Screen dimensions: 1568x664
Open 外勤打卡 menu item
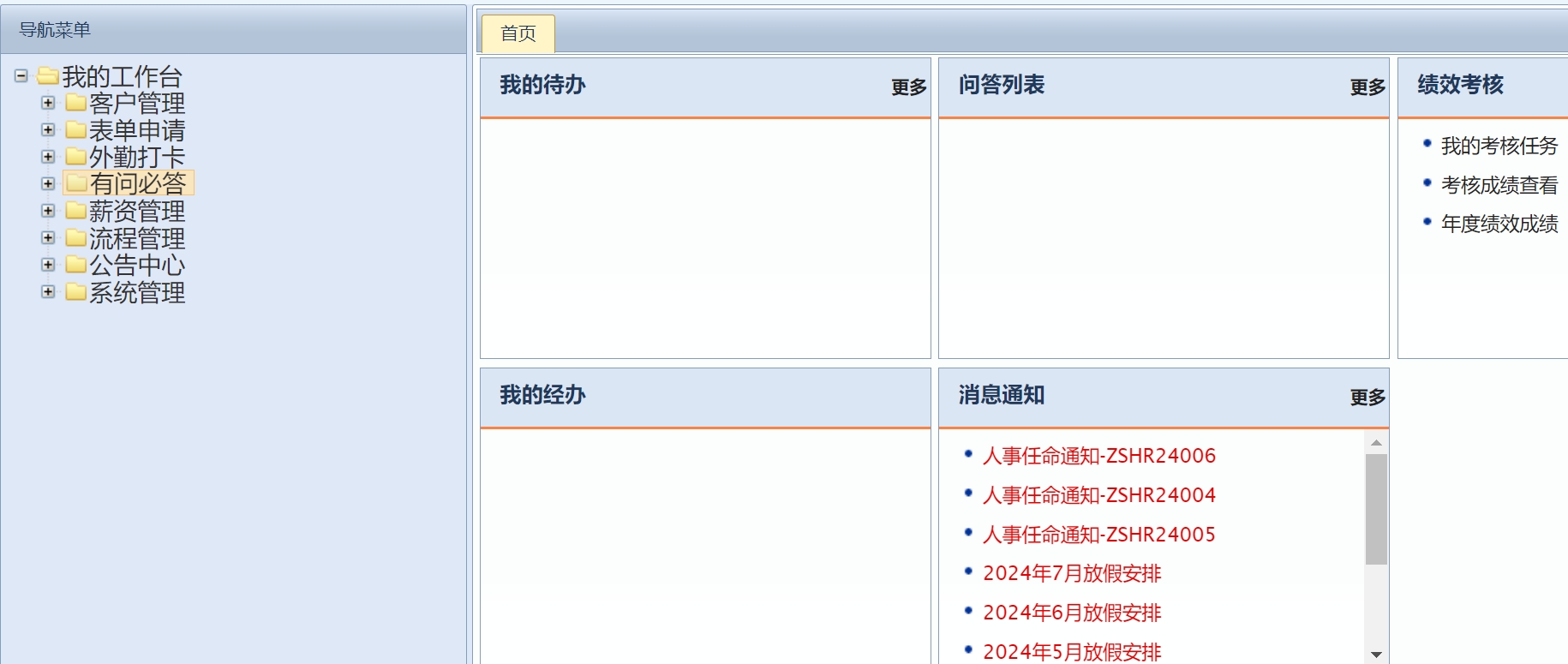click(x=137, y=157)
